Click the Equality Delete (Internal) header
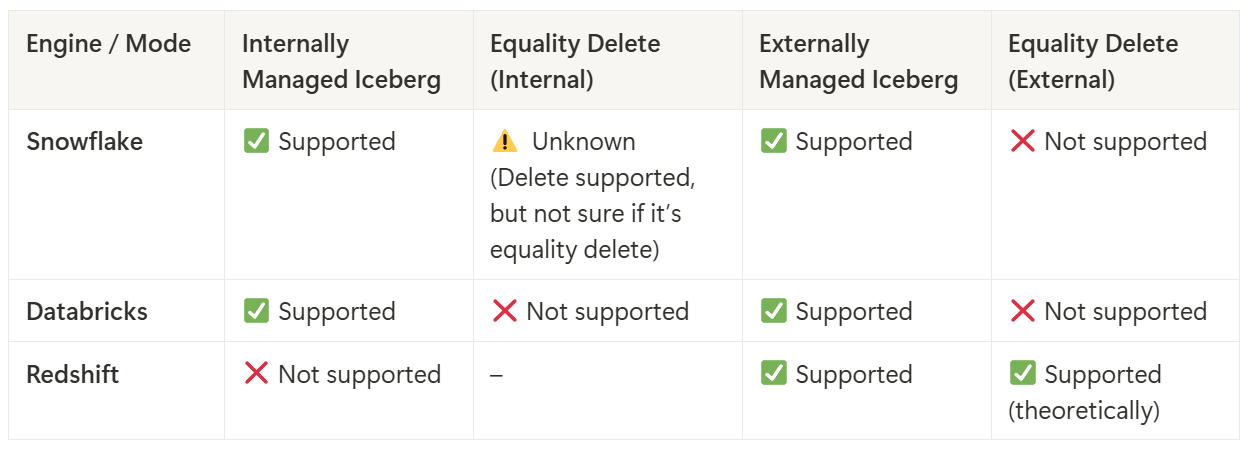The image size is (1251, 453). 575,61
